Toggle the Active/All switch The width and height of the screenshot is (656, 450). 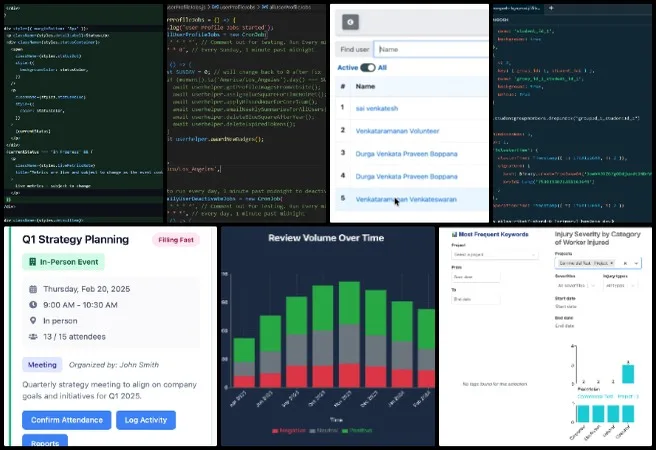pyautogui.click(x=367, y=67)
